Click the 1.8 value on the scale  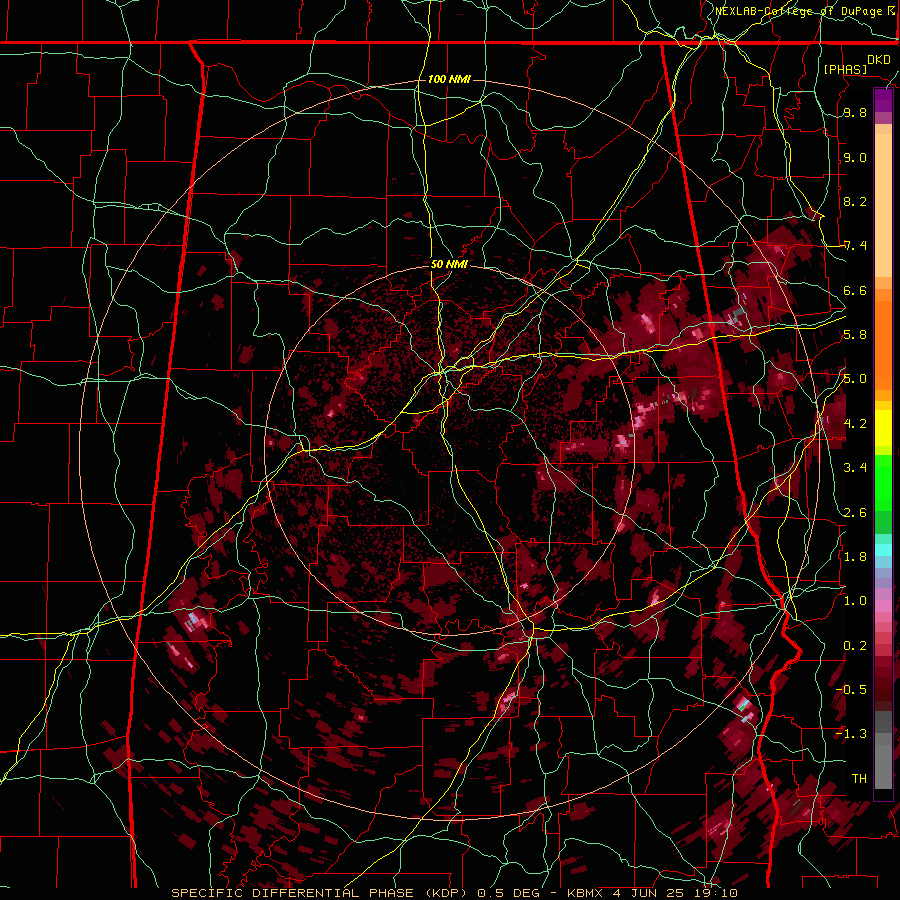(855, 557)
